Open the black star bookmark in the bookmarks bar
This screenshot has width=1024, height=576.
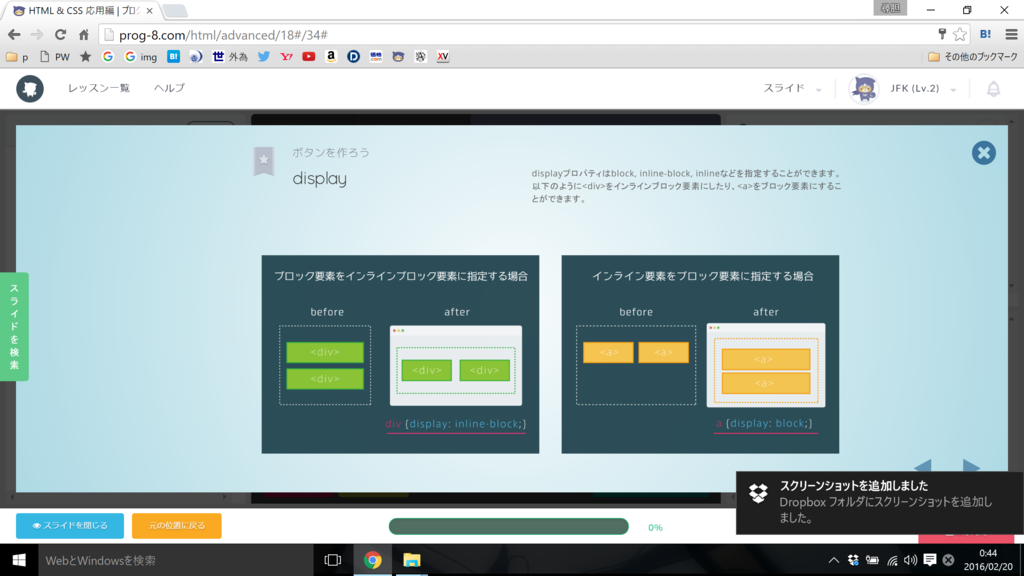pyautogui.click(x=86, y=57)
